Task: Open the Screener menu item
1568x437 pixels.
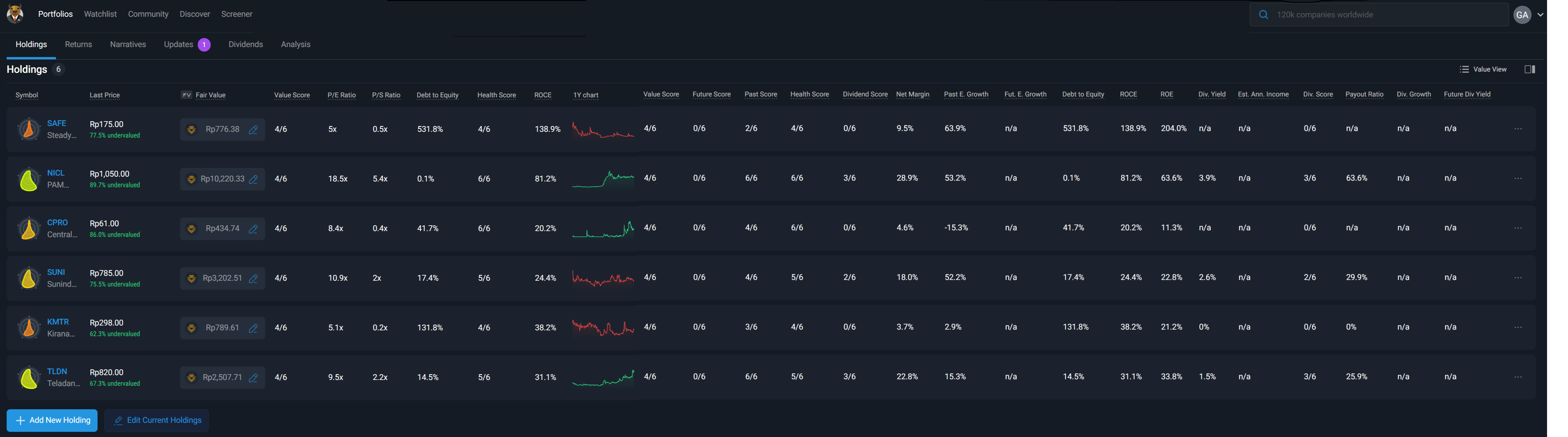Action: click(236, 14)
